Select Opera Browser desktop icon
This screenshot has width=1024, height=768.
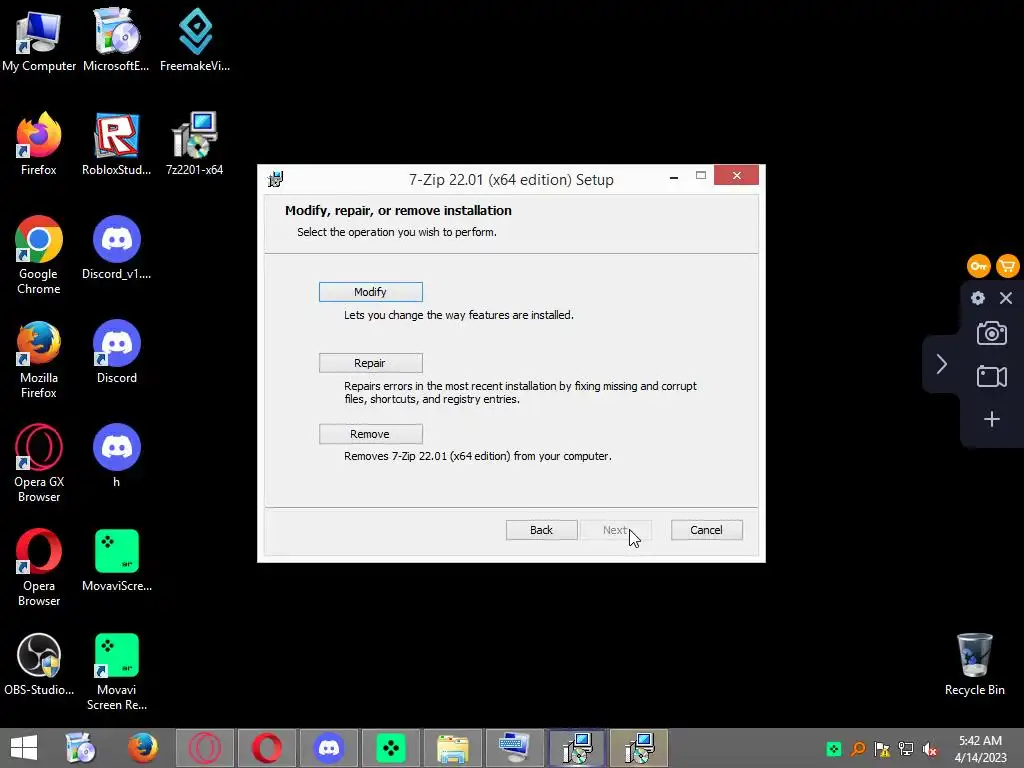point(39,567)
